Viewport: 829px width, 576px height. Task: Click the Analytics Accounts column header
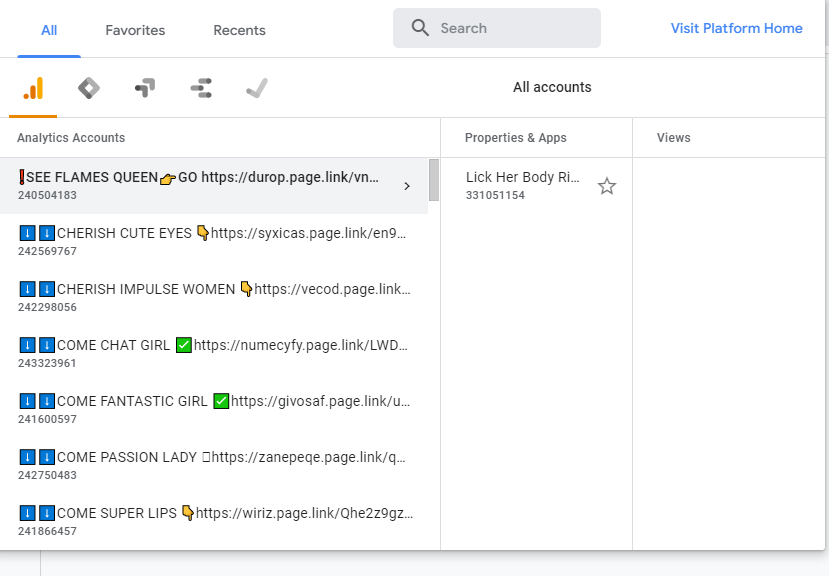coord(71,138)
